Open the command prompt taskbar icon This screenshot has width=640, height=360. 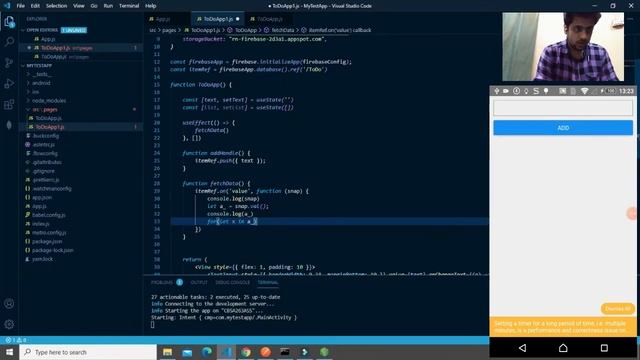[x=285, y=352]
